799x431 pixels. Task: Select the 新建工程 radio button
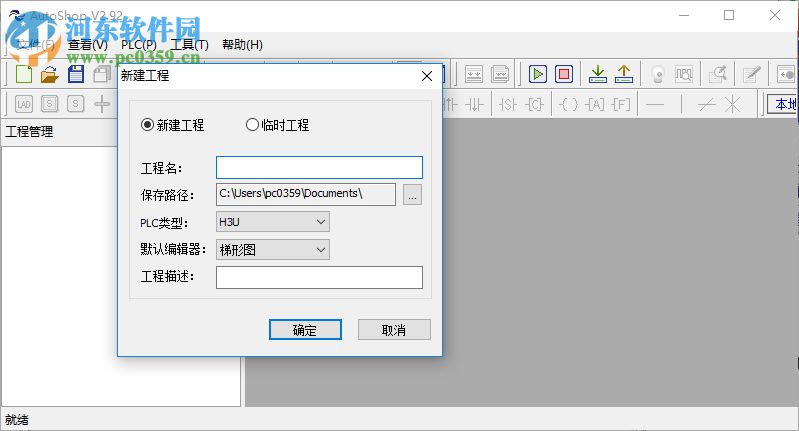click(147, 125)
